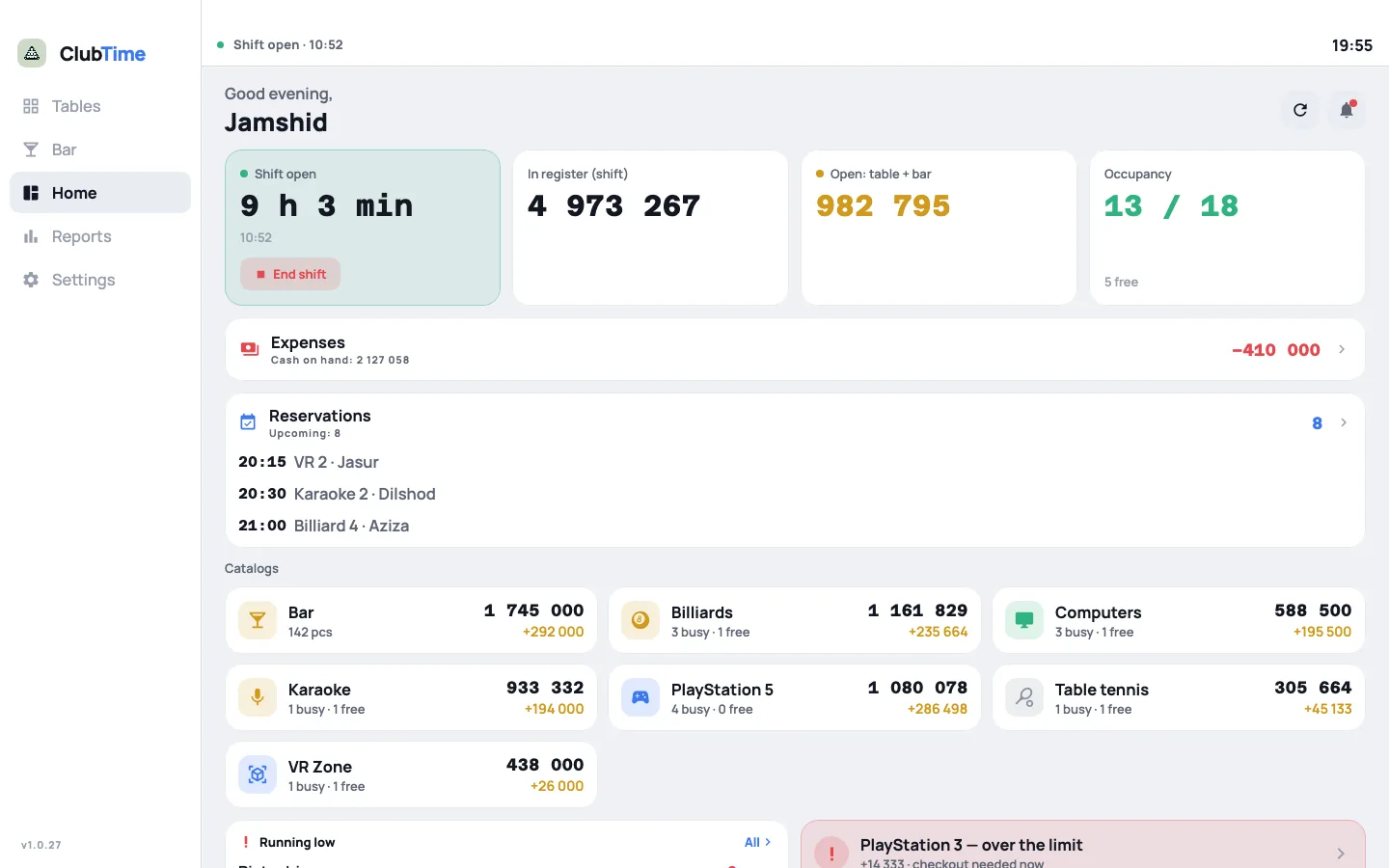This screenshot has width=1389, height=868.
Task: Click the 9 h 3 min shift duration
Action: (x=326, y=206)
